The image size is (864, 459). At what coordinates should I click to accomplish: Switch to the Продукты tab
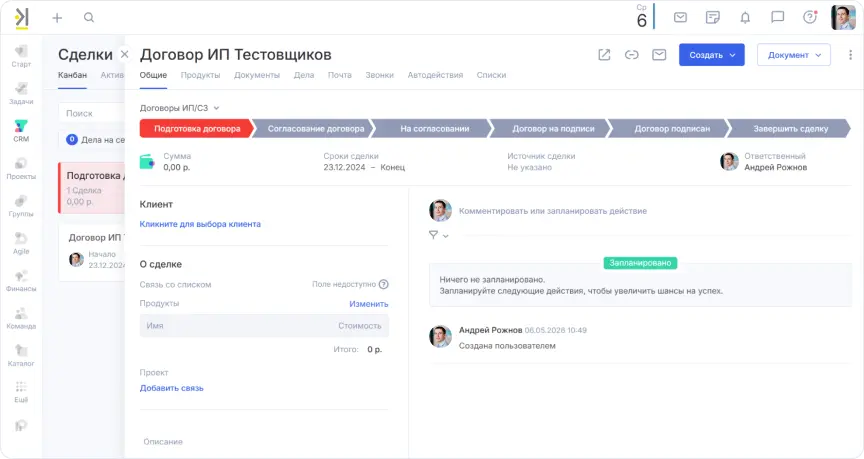tap(201, 75)
